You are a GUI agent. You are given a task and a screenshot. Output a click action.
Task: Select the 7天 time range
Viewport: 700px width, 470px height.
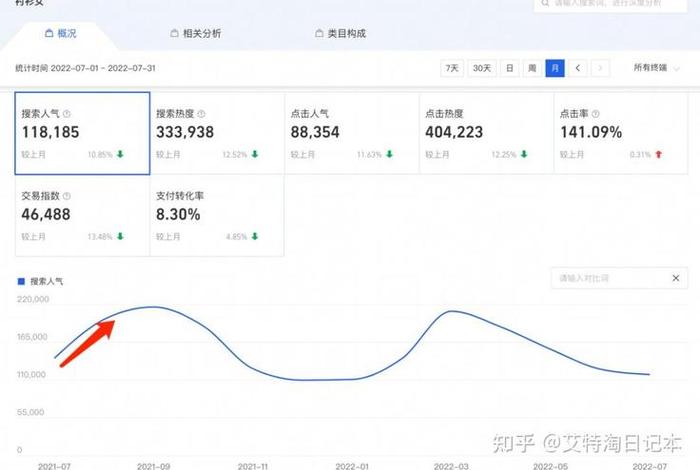[x=452, y=68]
